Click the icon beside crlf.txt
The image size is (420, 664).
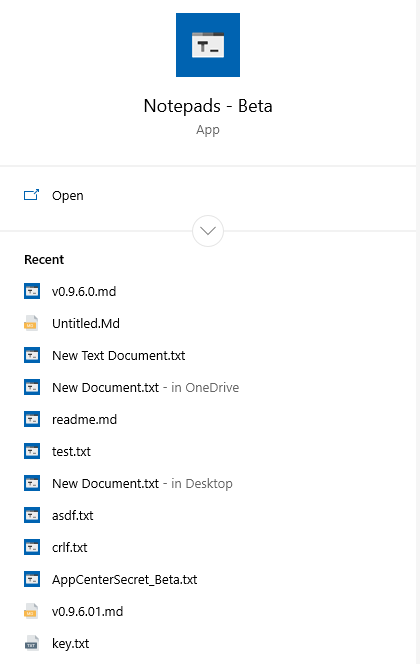click(32, 547)
